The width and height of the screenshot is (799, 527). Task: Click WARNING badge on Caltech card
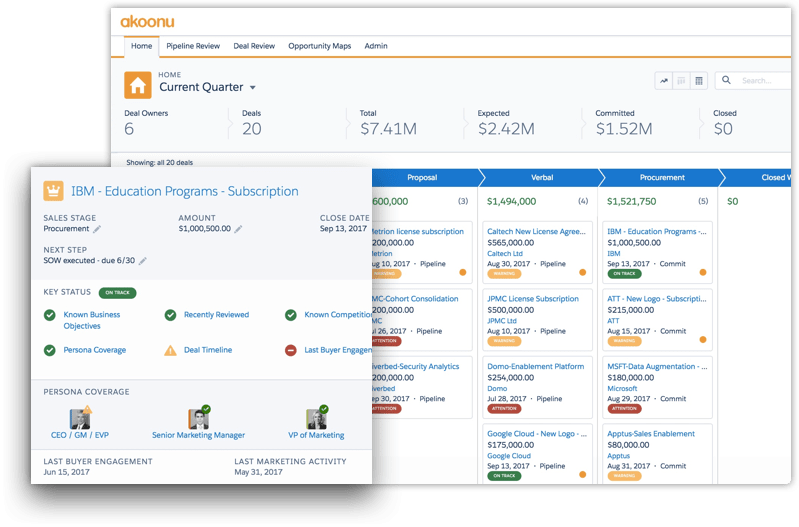[x=504, y=274]
